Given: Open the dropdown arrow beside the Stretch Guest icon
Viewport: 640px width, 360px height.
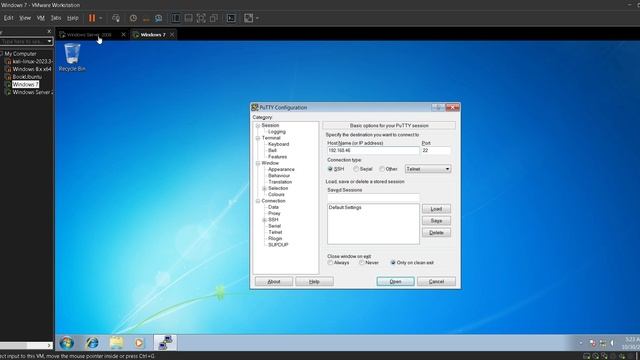Looking at the screenshot, I should click(257, 18).
